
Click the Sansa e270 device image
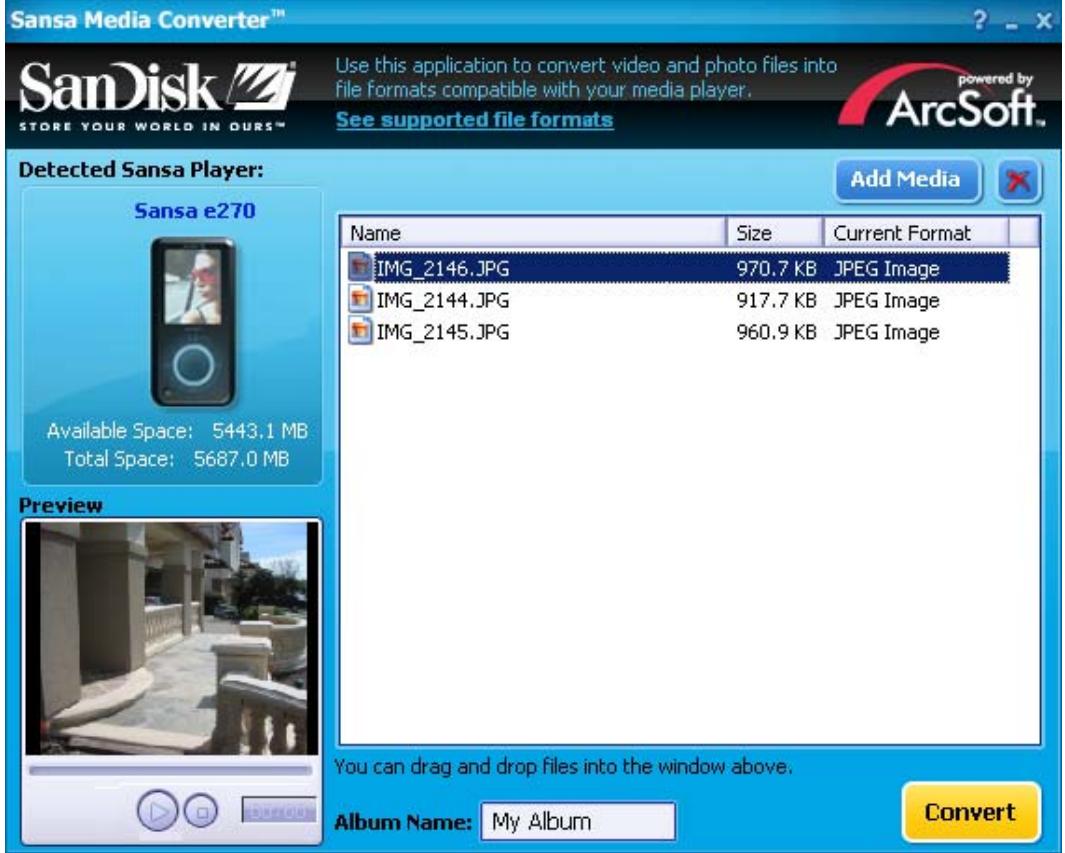point(194,322)
